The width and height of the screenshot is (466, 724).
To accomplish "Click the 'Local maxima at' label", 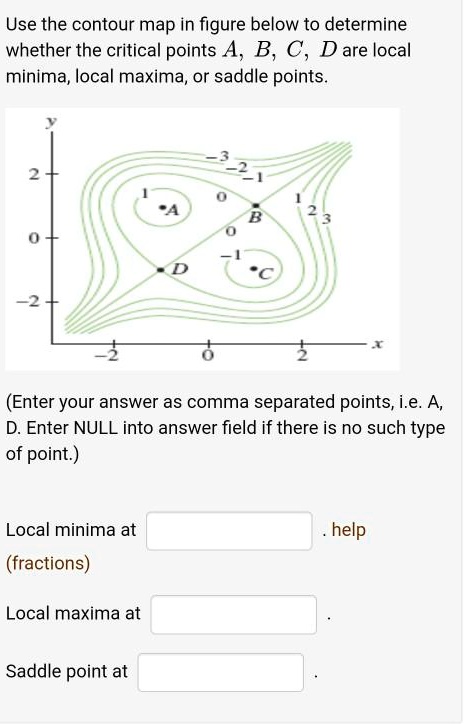I will pos(73,614).
